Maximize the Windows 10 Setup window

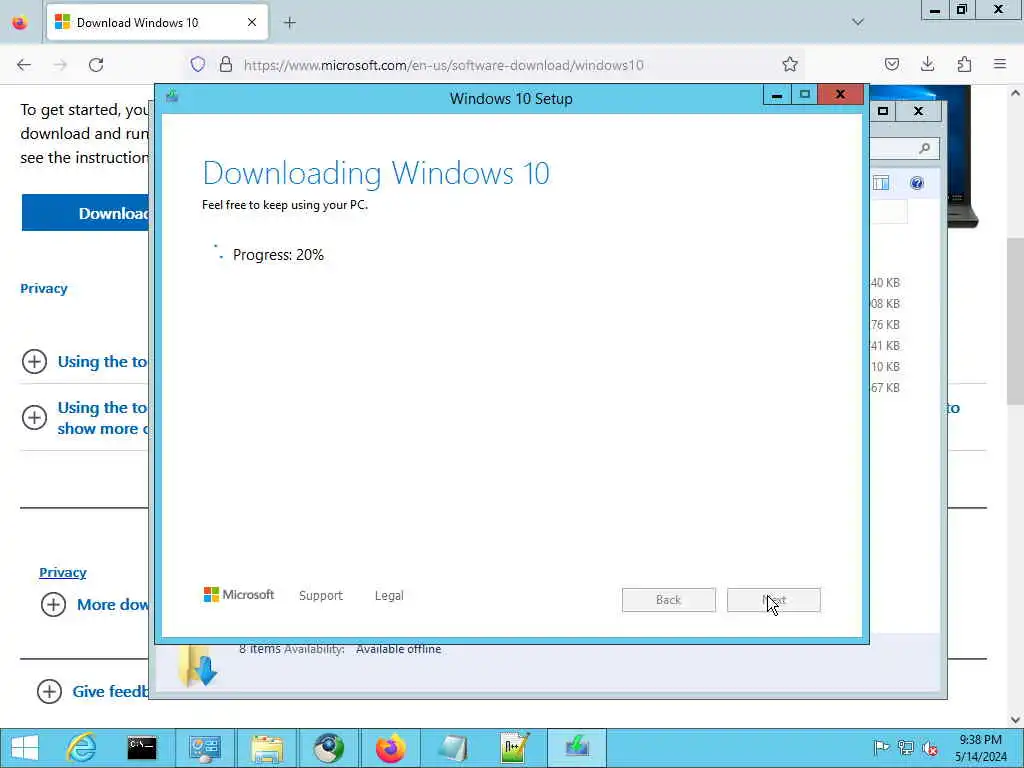805,95
